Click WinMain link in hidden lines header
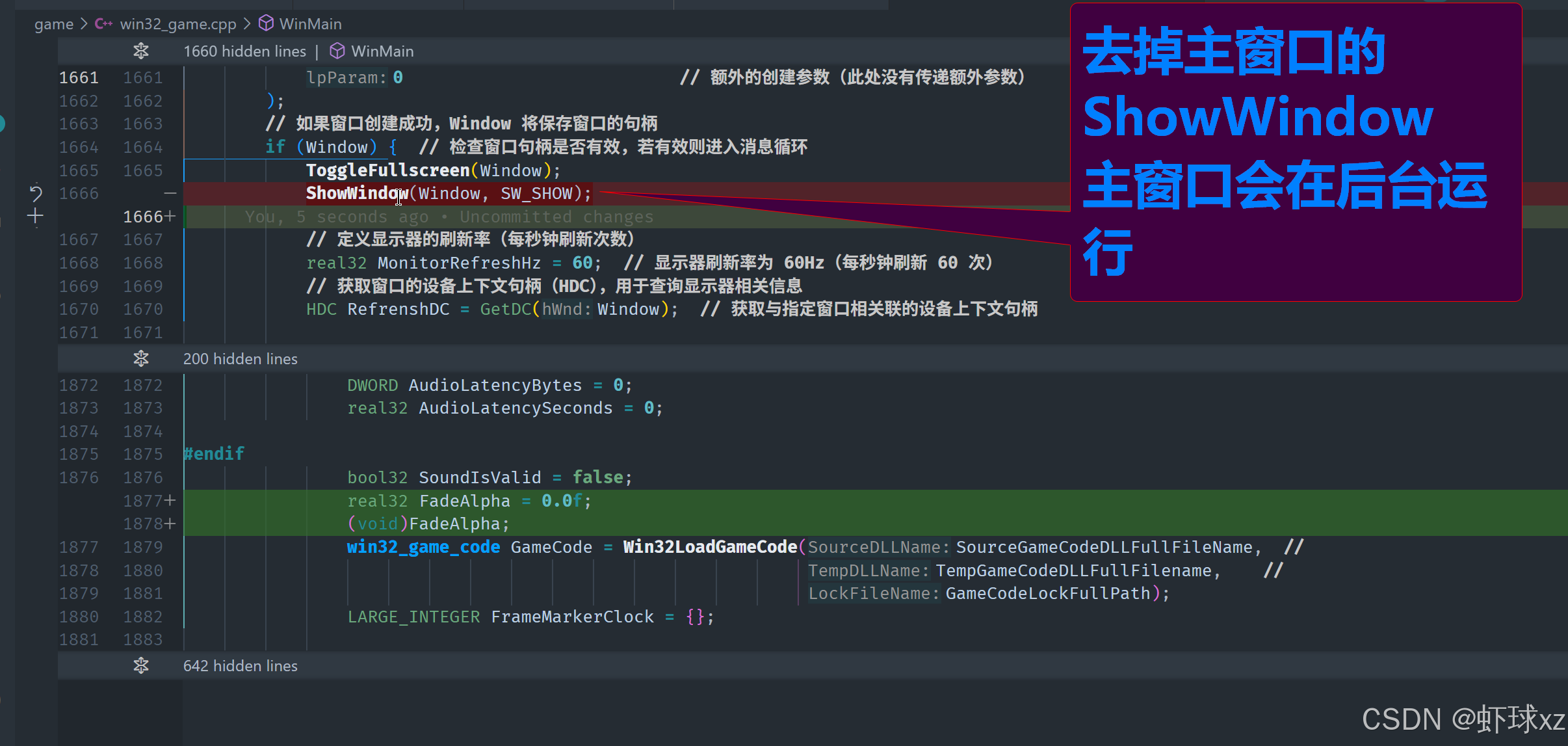Image resolution: width=1568 pixels, height=746 pixels. [382, 51]
